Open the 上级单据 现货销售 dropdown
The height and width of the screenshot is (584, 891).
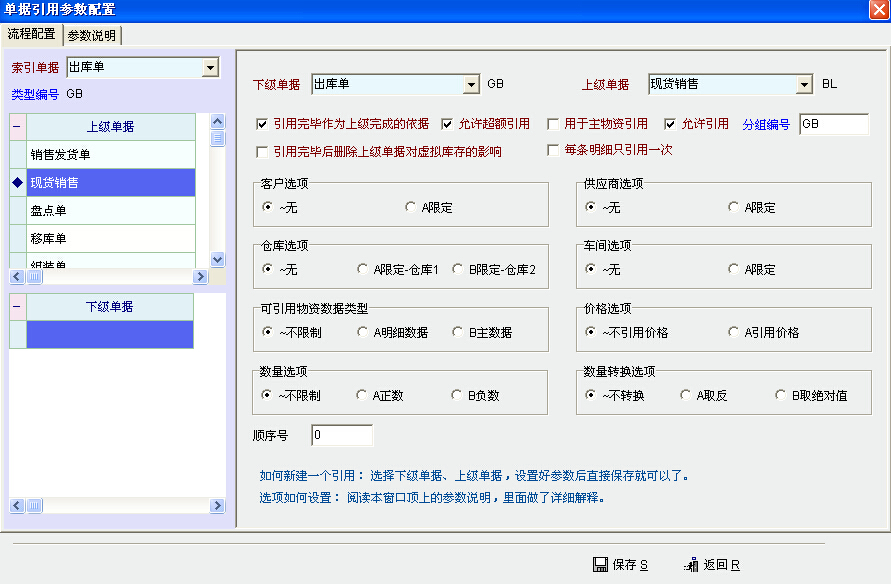[804, 85]
